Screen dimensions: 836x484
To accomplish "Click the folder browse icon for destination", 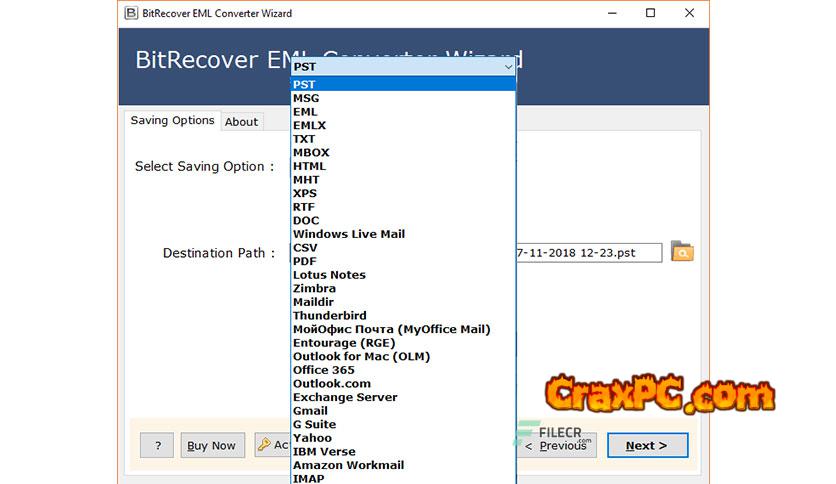I will pyautogui.click(x=682, y=252).
